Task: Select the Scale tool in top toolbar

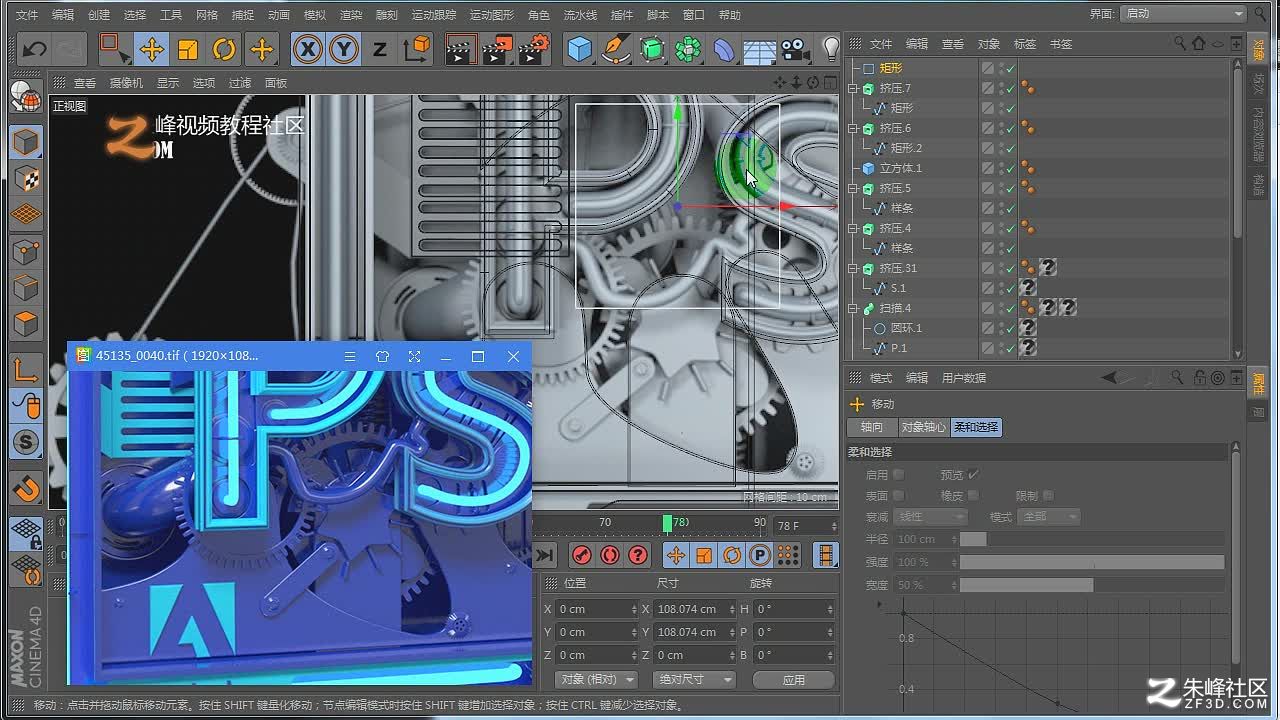Action: pyautogui.click(x=188, y=49)
